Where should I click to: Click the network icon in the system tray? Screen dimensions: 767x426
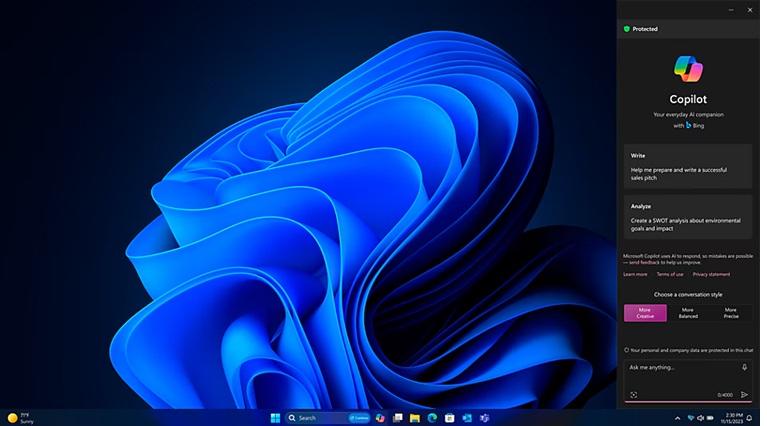click(x=691, y=418)
